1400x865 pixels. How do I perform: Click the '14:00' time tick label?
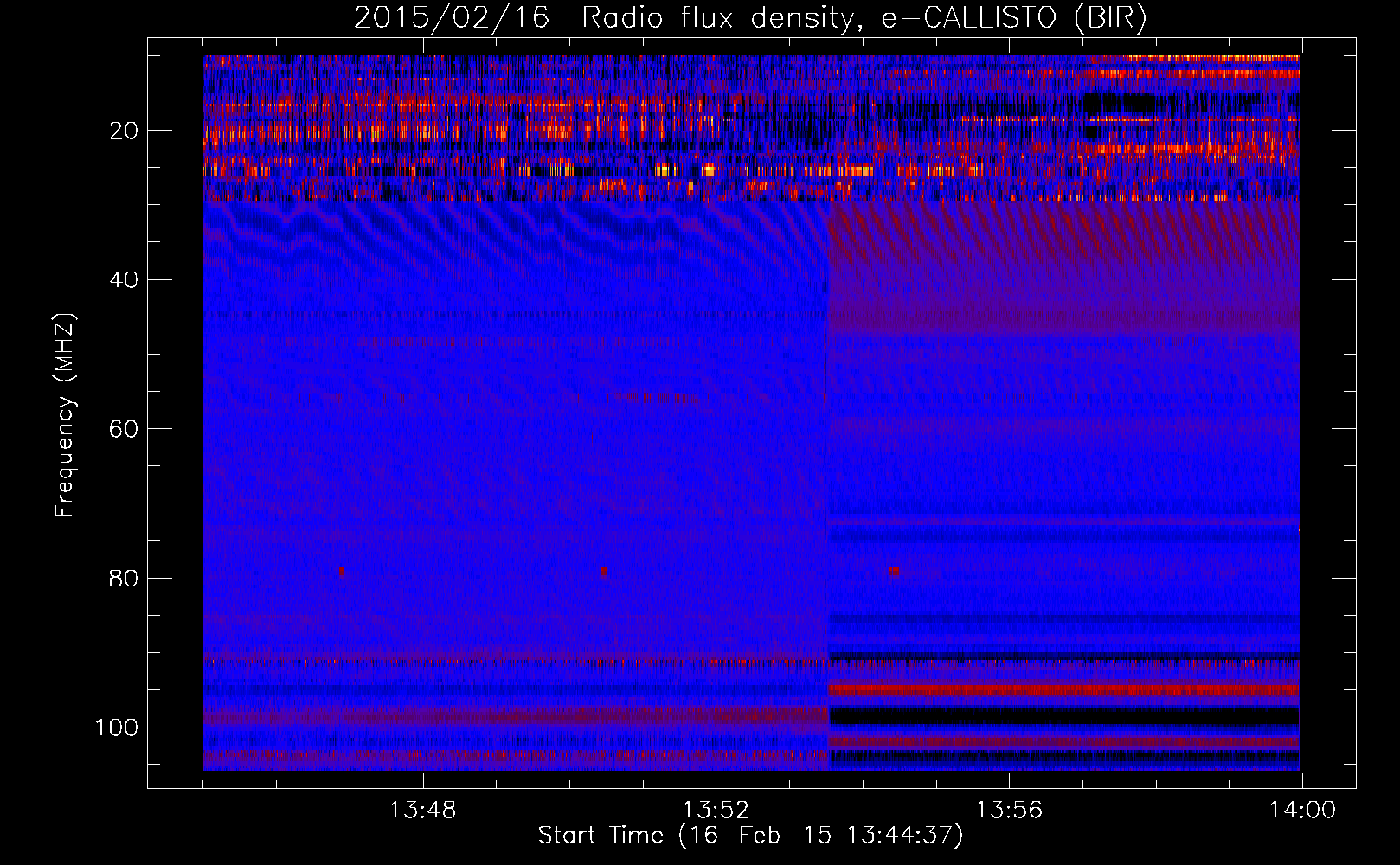[x=1302, y=811]
